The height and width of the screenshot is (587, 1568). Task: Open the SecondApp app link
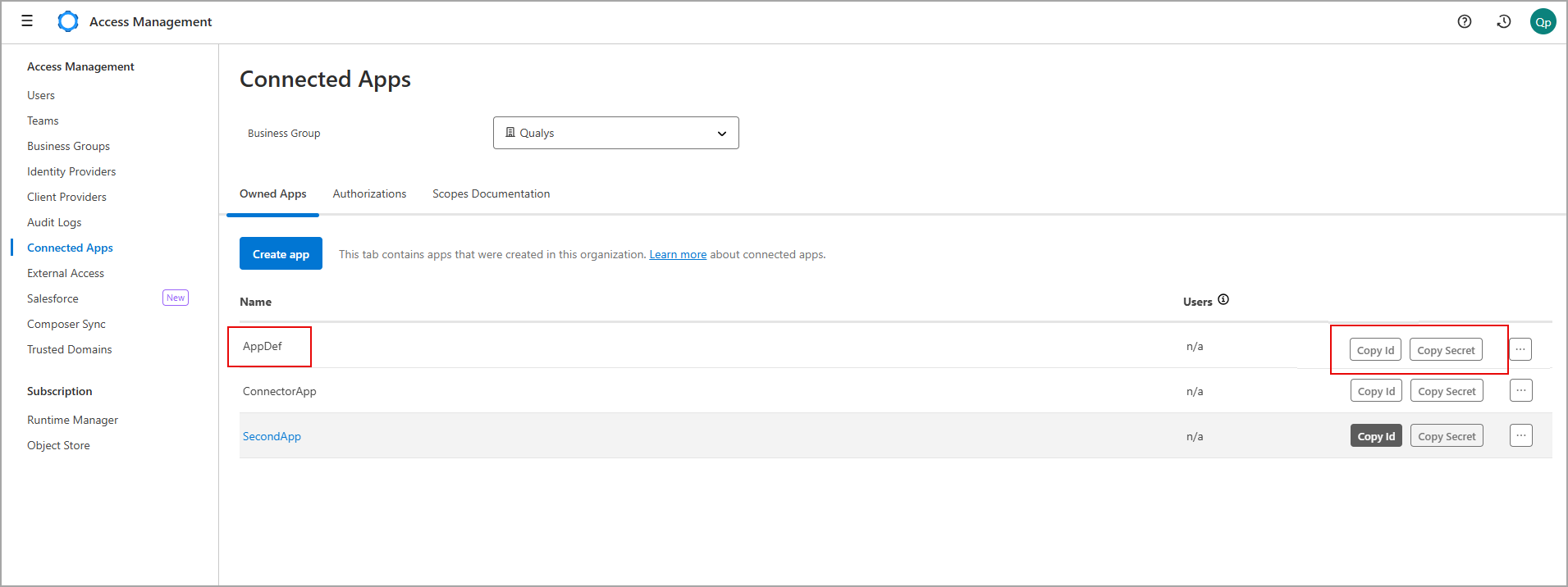point(272,436)
